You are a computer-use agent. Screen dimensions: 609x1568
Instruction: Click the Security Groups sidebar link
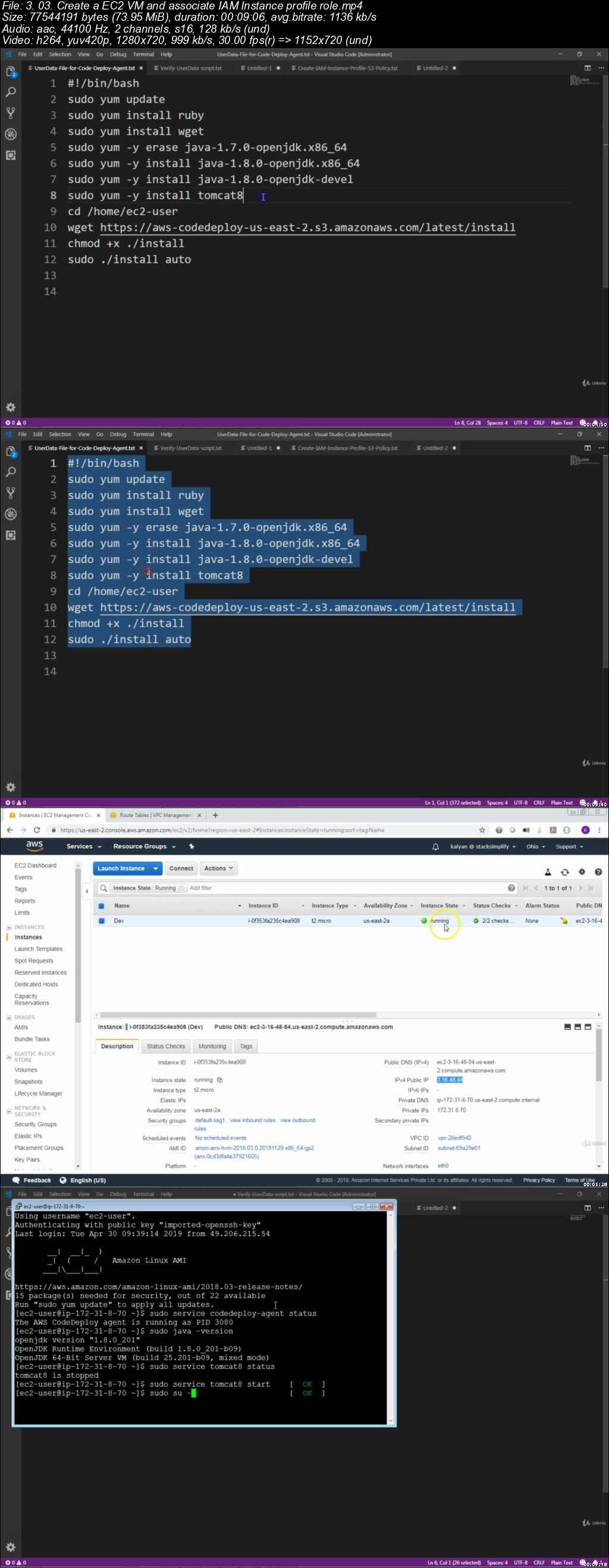35,1124
